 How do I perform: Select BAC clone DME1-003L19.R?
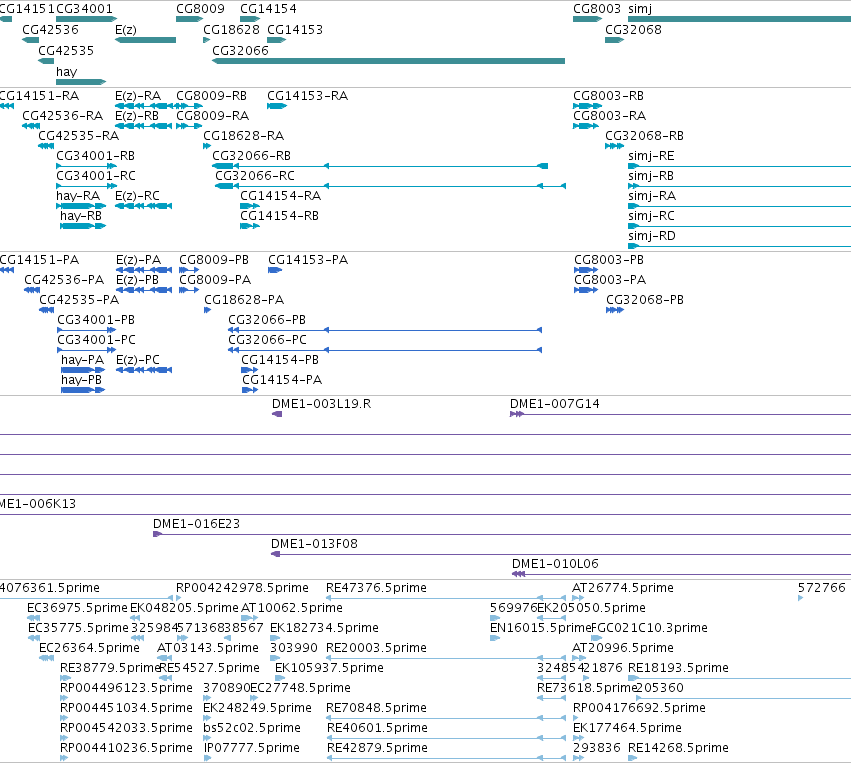[x=321, y=404]
